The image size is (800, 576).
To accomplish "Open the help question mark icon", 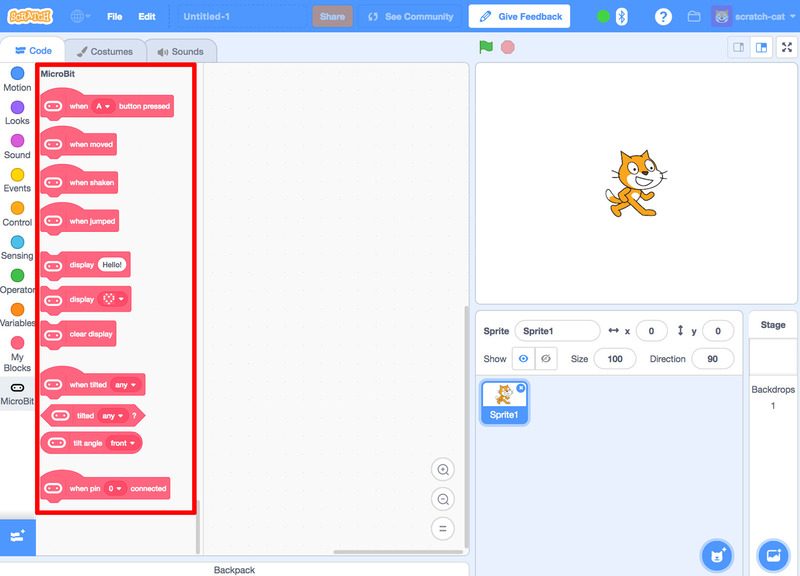I will click(663, 17).
